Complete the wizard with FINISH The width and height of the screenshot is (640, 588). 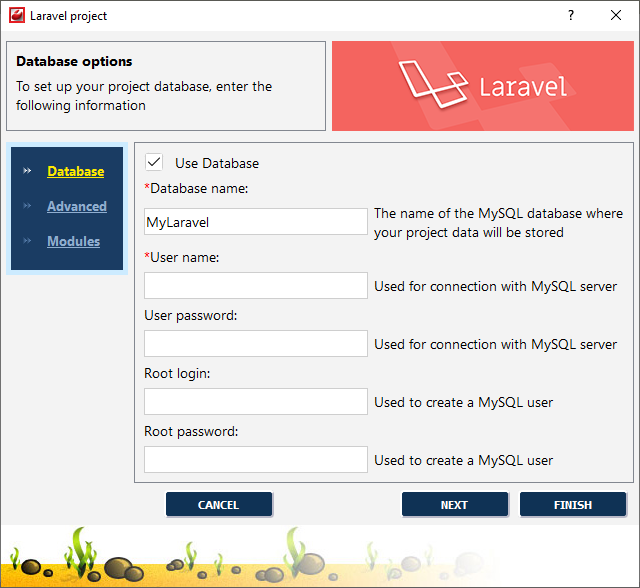[x=573, y=505]
